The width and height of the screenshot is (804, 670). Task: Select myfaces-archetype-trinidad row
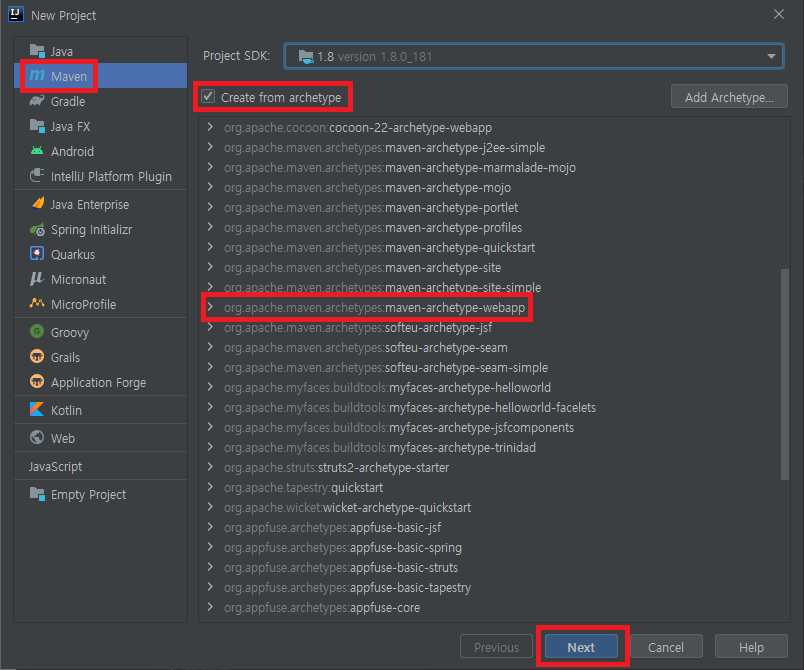click(494, 447)
